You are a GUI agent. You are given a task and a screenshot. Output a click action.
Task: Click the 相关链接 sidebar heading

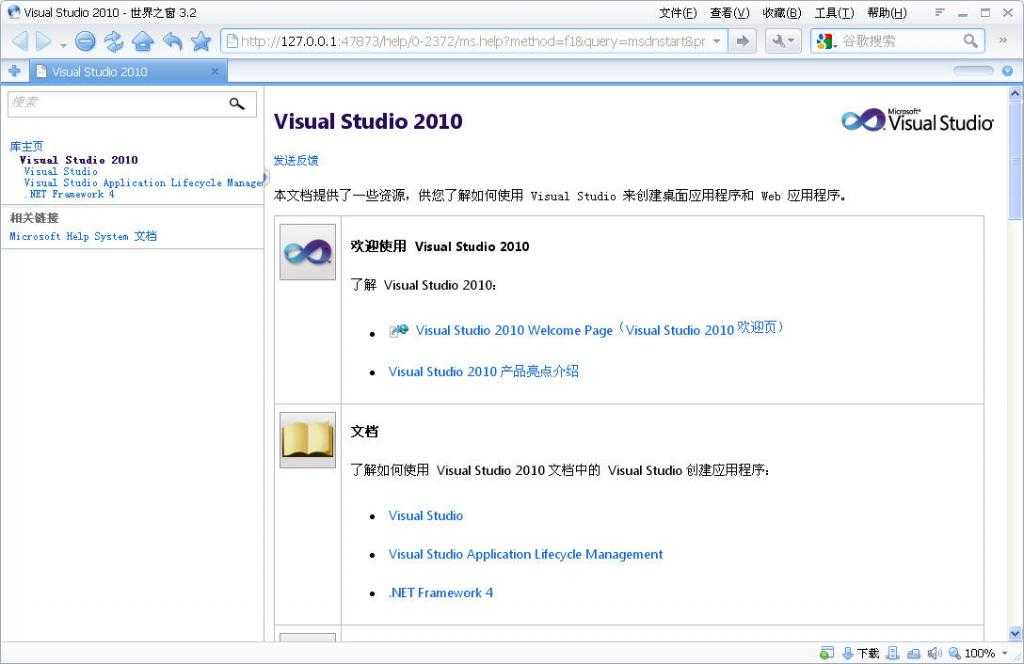click(x=34, y=218)
